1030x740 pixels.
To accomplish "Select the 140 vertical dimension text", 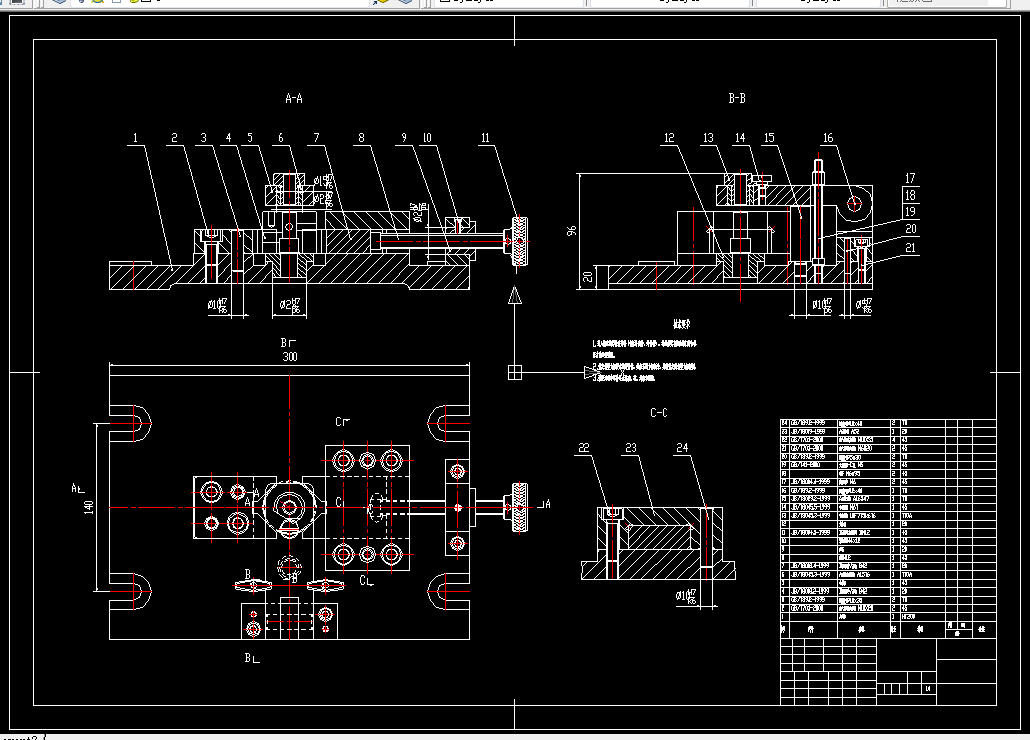I will (x=89, y=507).
